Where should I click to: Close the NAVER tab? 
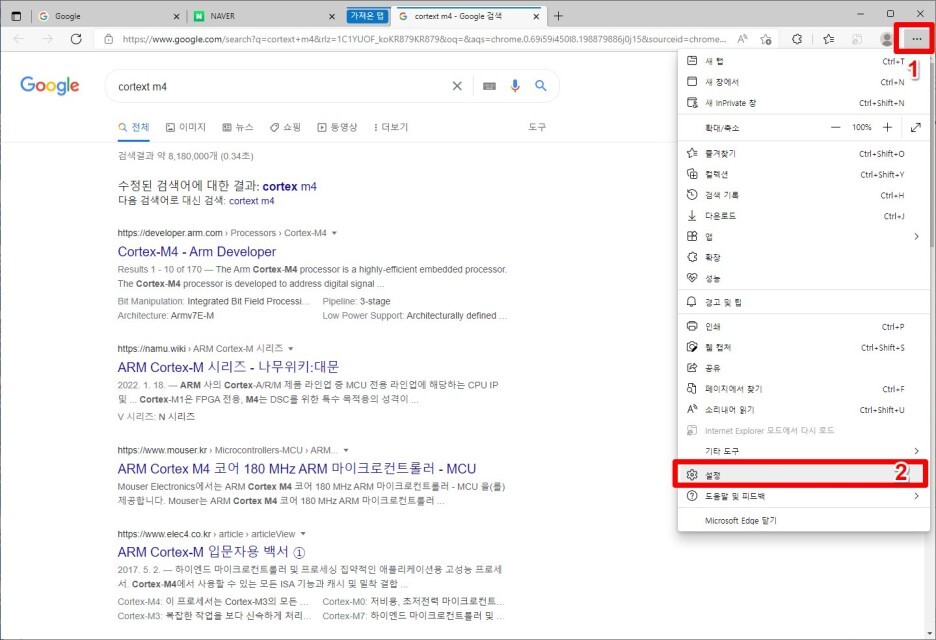332,17
